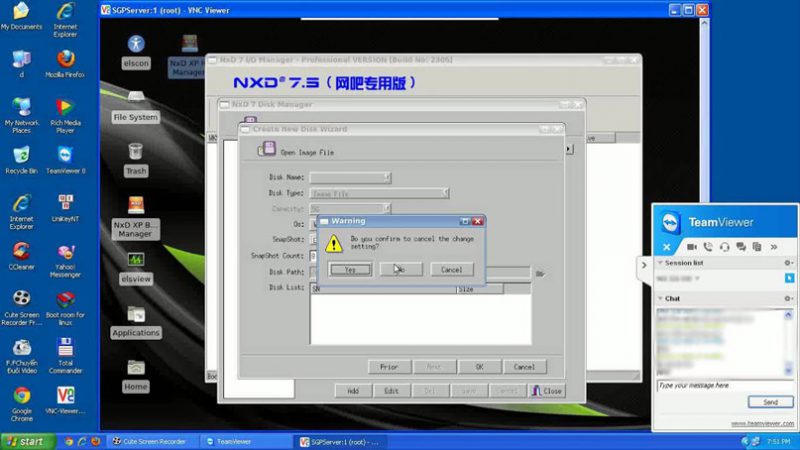Open the Disk Type dropdown
This screenshot has height=450, width=800.
445,193
